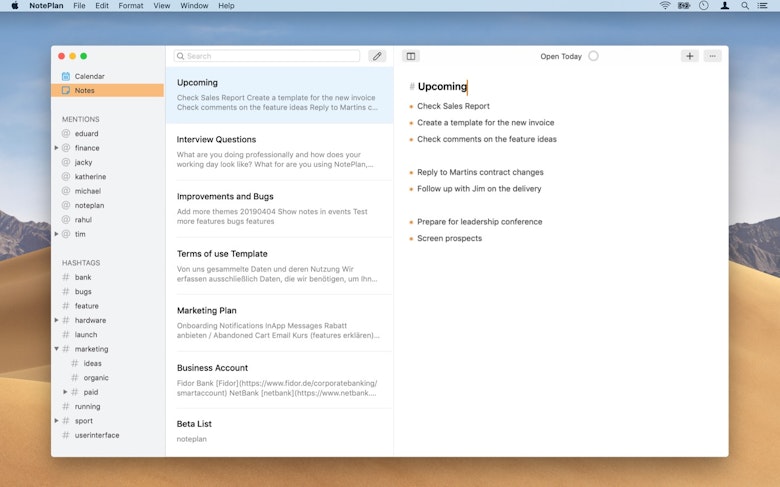Open Spotlight search in menu bar
The image size is (780, 487).
(745, 5)
